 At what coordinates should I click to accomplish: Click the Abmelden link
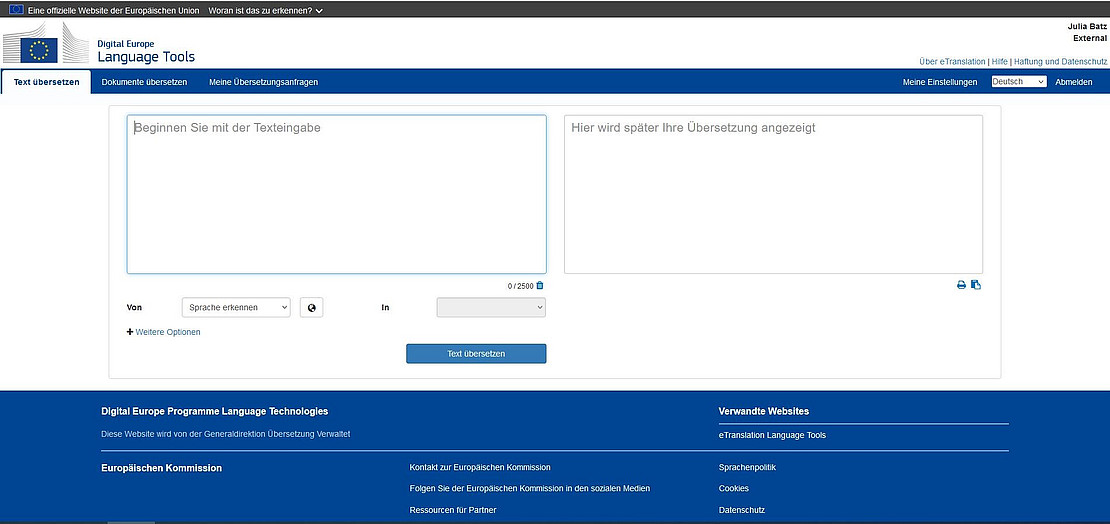(x=1073, y=82)
